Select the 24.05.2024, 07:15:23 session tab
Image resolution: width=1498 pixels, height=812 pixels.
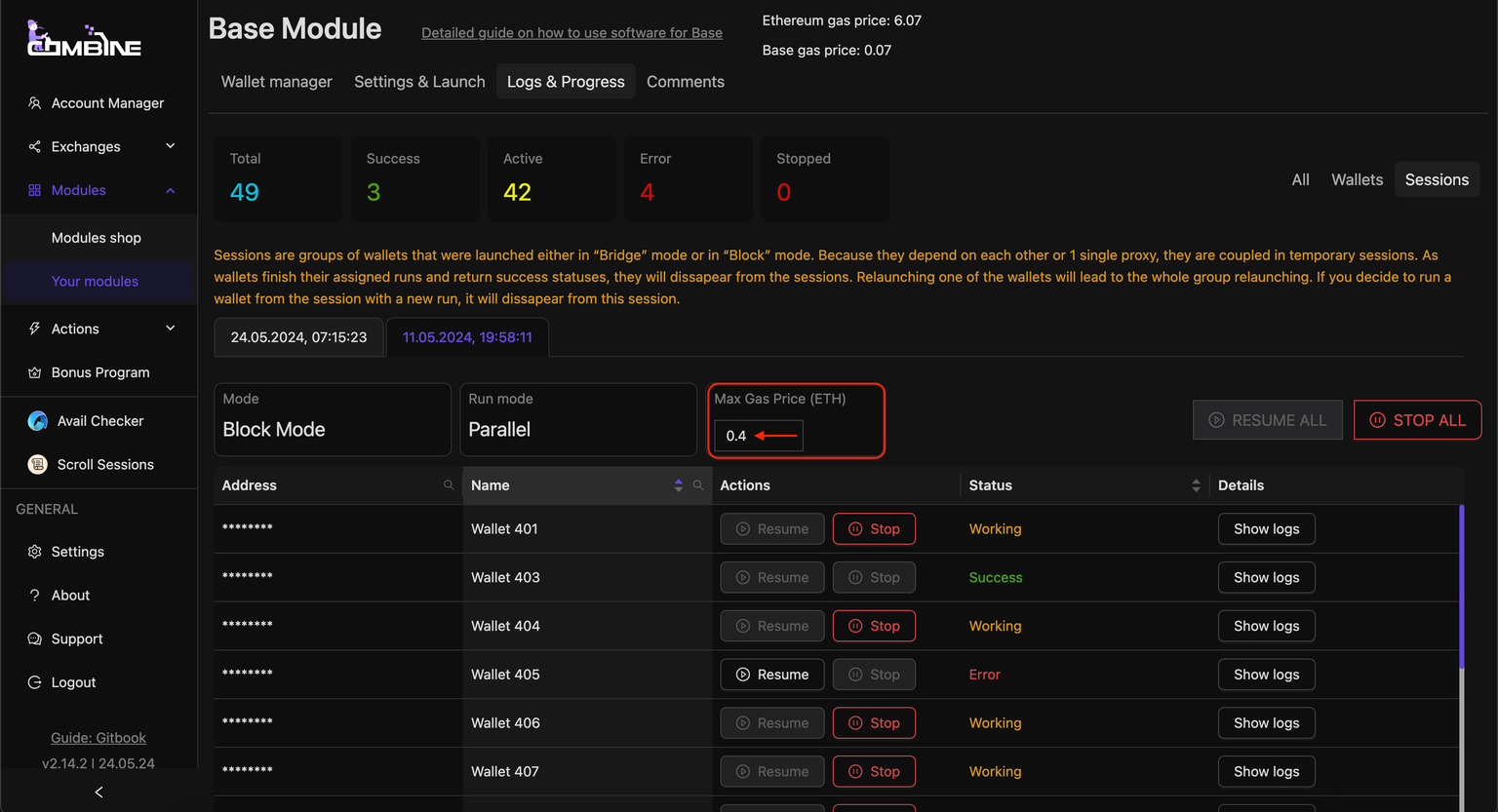coord(298,337)
